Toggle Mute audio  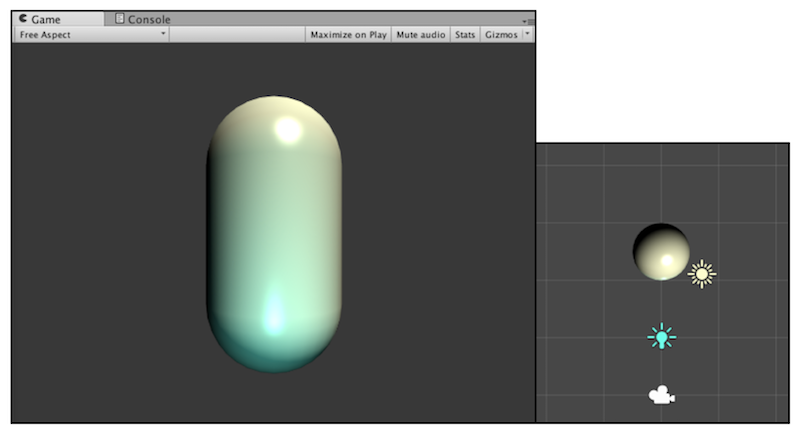(421, 35)
